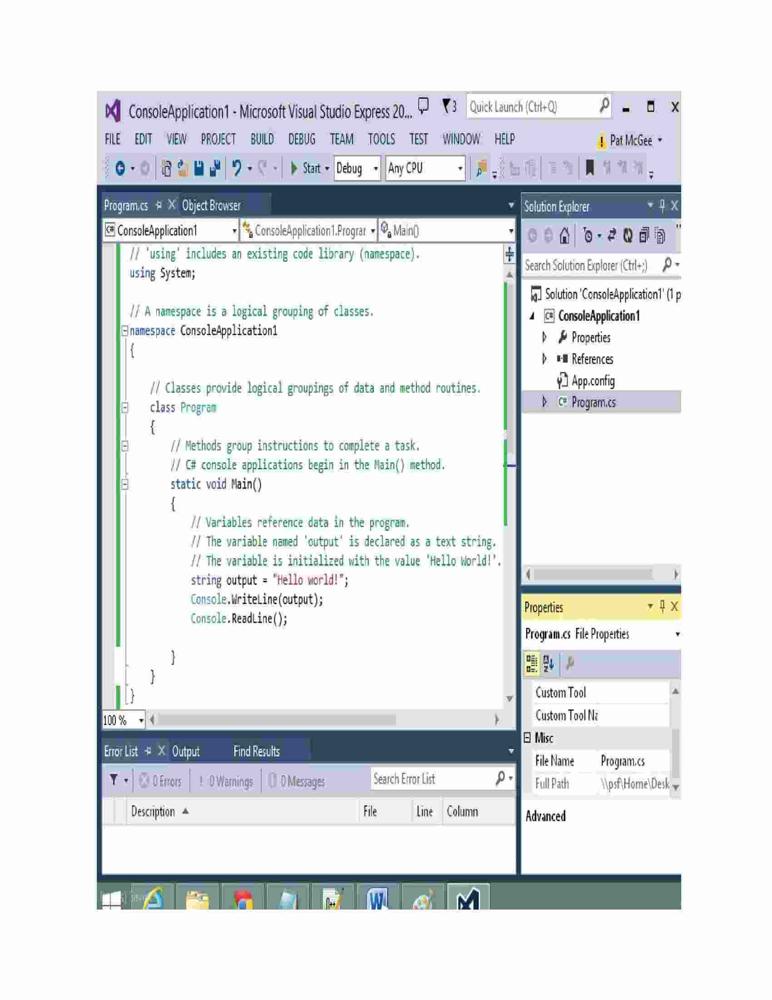Screen dimensions: 772x1000
Task: Refresh the Solution Explorer
Action: [628, 236]
